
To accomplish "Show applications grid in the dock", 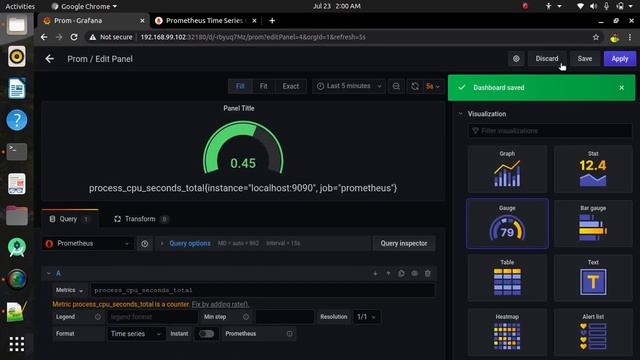I will point(17,344).
